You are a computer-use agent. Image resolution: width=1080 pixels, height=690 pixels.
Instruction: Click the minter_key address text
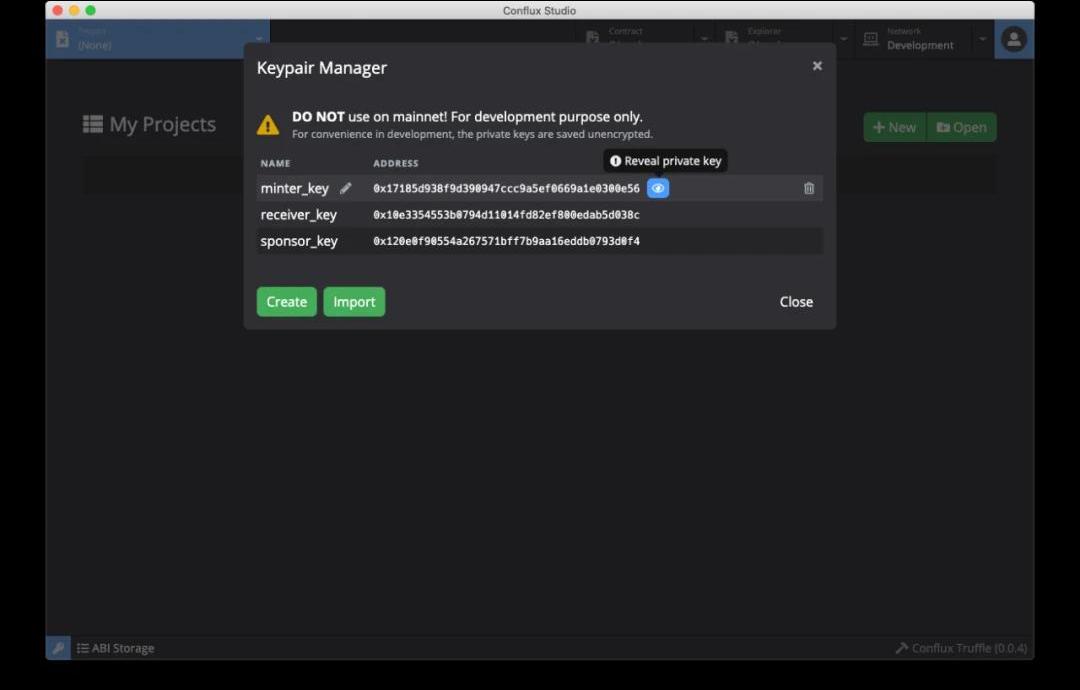(506, 188)
